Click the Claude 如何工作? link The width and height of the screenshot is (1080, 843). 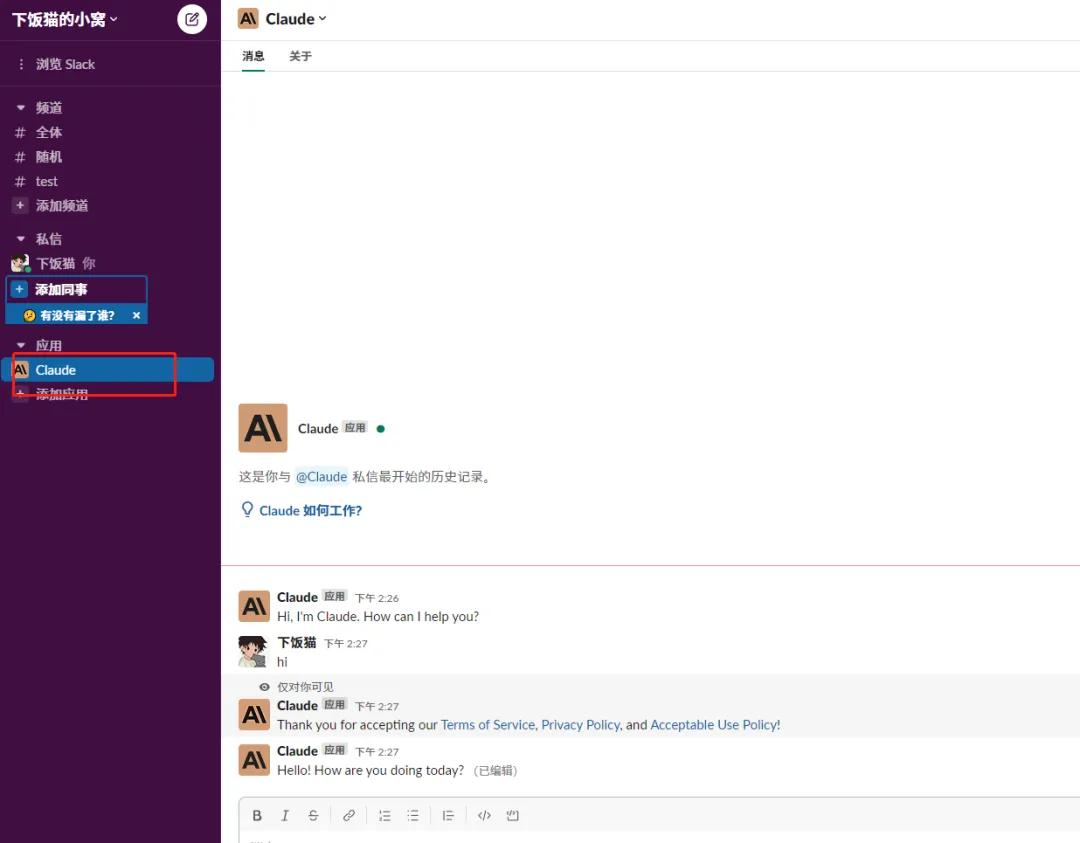pos(311,510)
